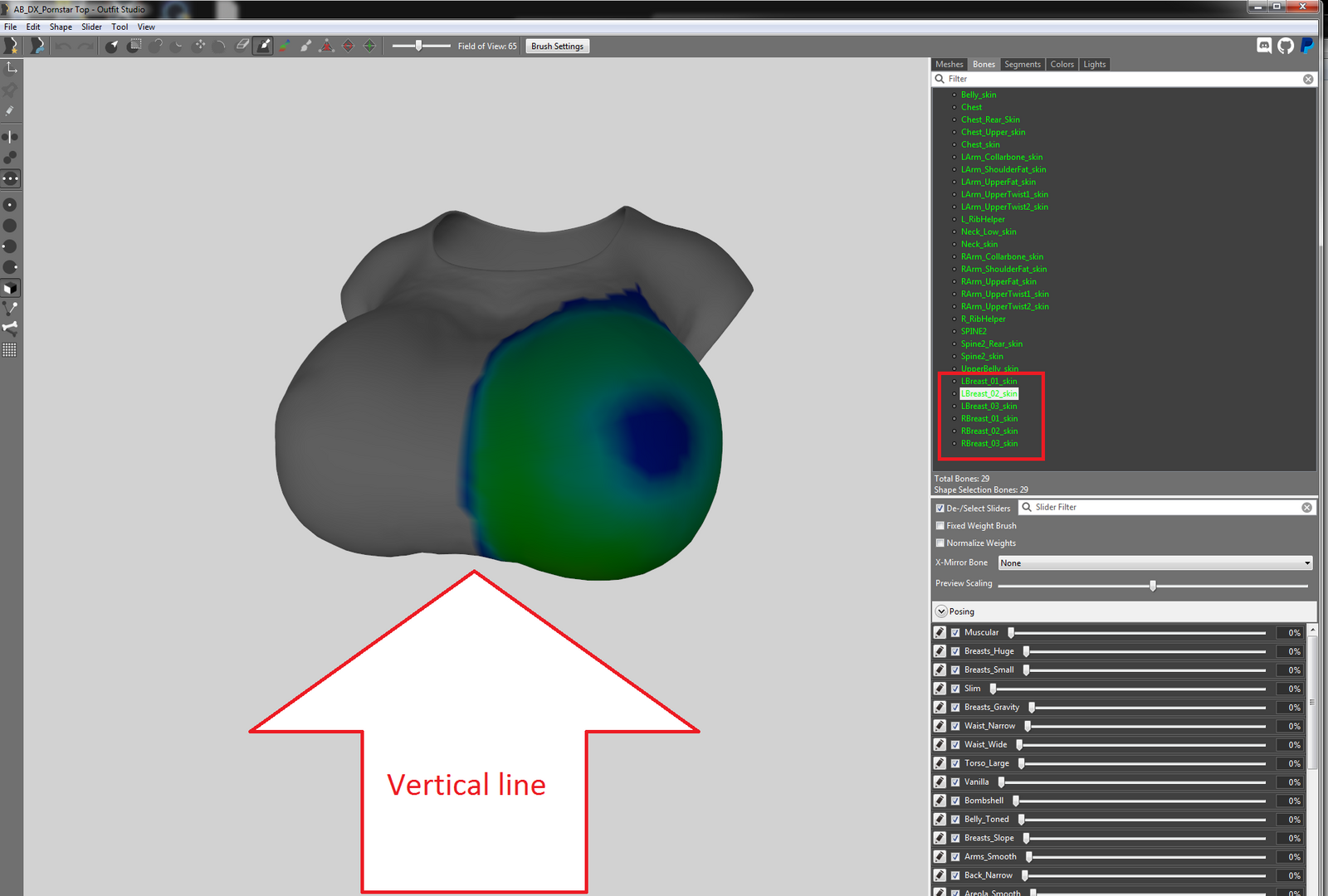Select the Color Paint brush
1328x896 pixels.
[284, 46]
